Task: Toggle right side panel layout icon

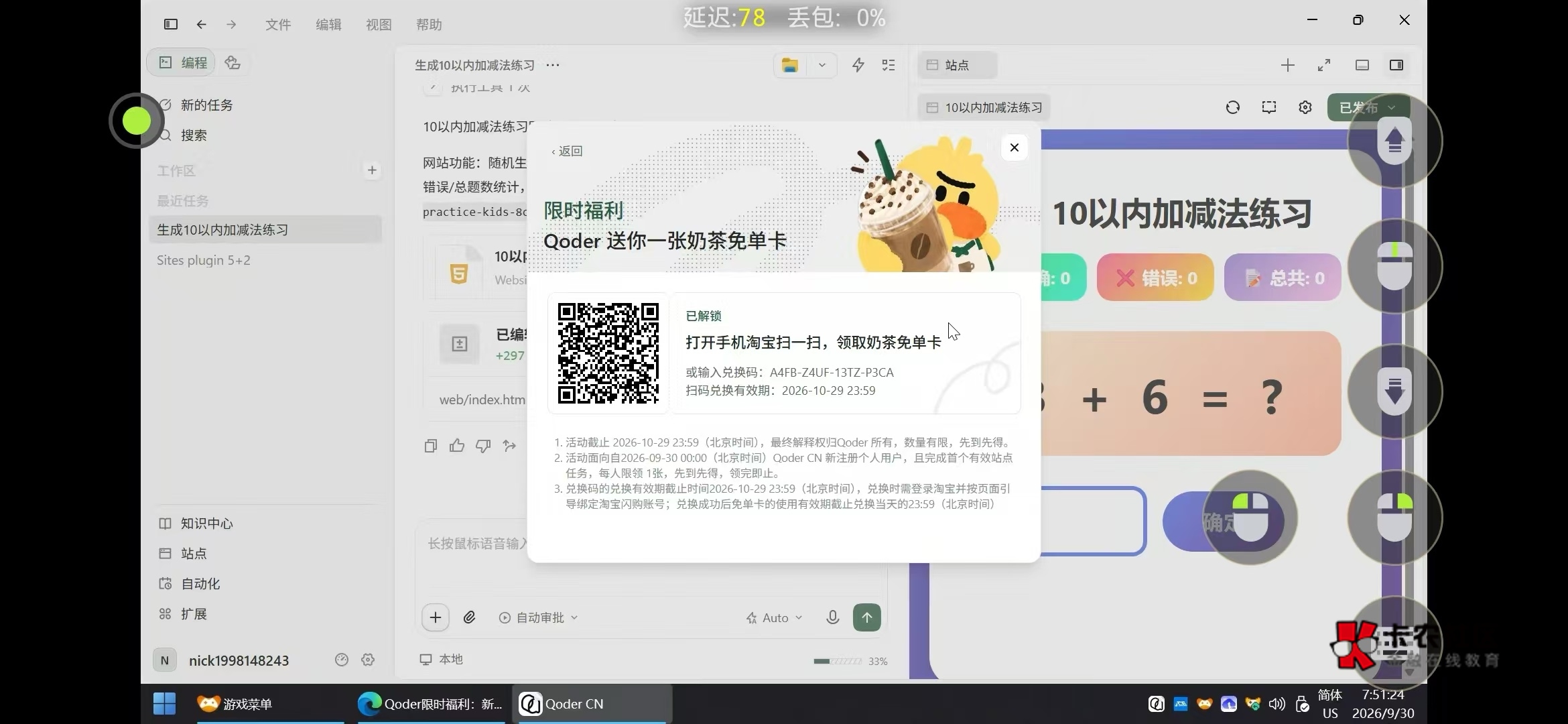Action: click(x=1396, y=65)
